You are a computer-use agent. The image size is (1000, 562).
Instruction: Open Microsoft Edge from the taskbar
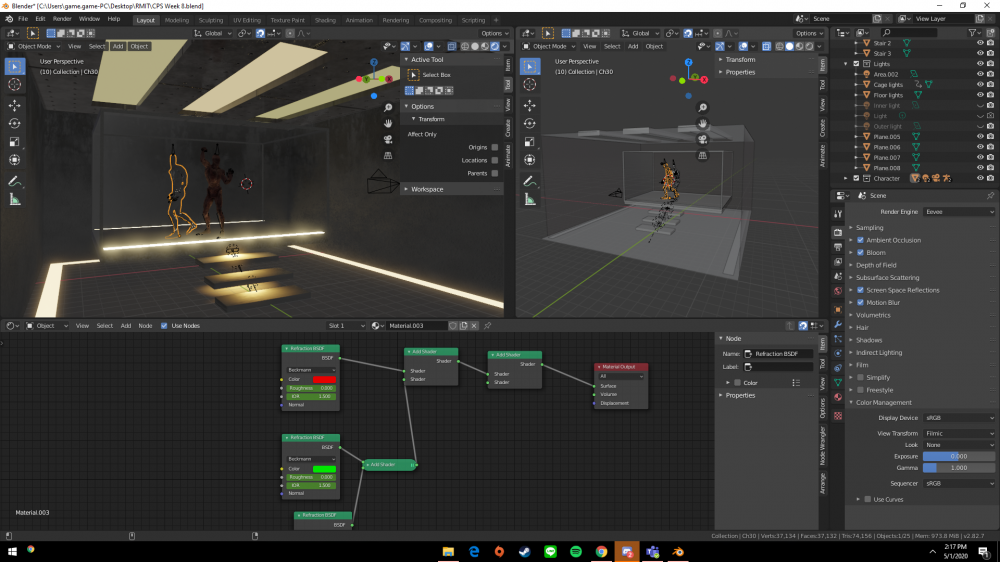[x=474, y=552]
